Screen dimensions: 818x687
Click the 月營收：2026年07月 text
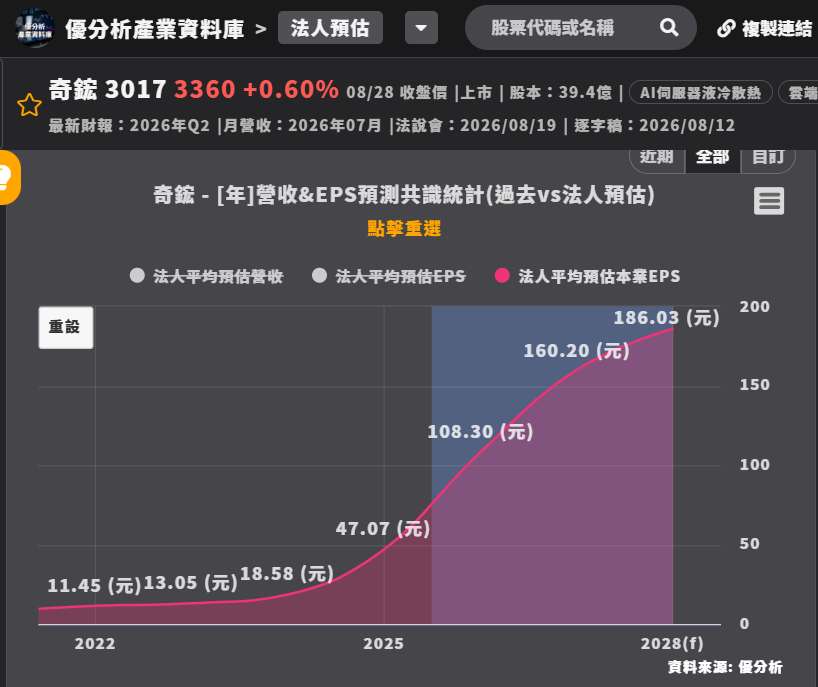tap(303, 125)
